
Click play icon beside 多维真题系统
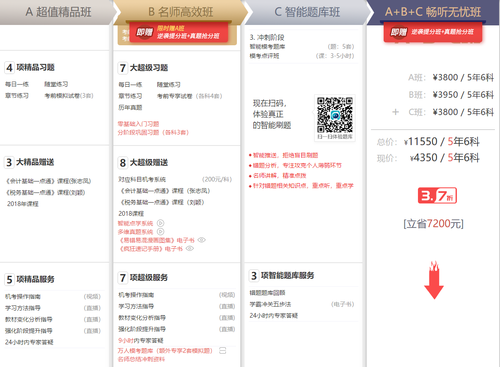tap(160, 231)
